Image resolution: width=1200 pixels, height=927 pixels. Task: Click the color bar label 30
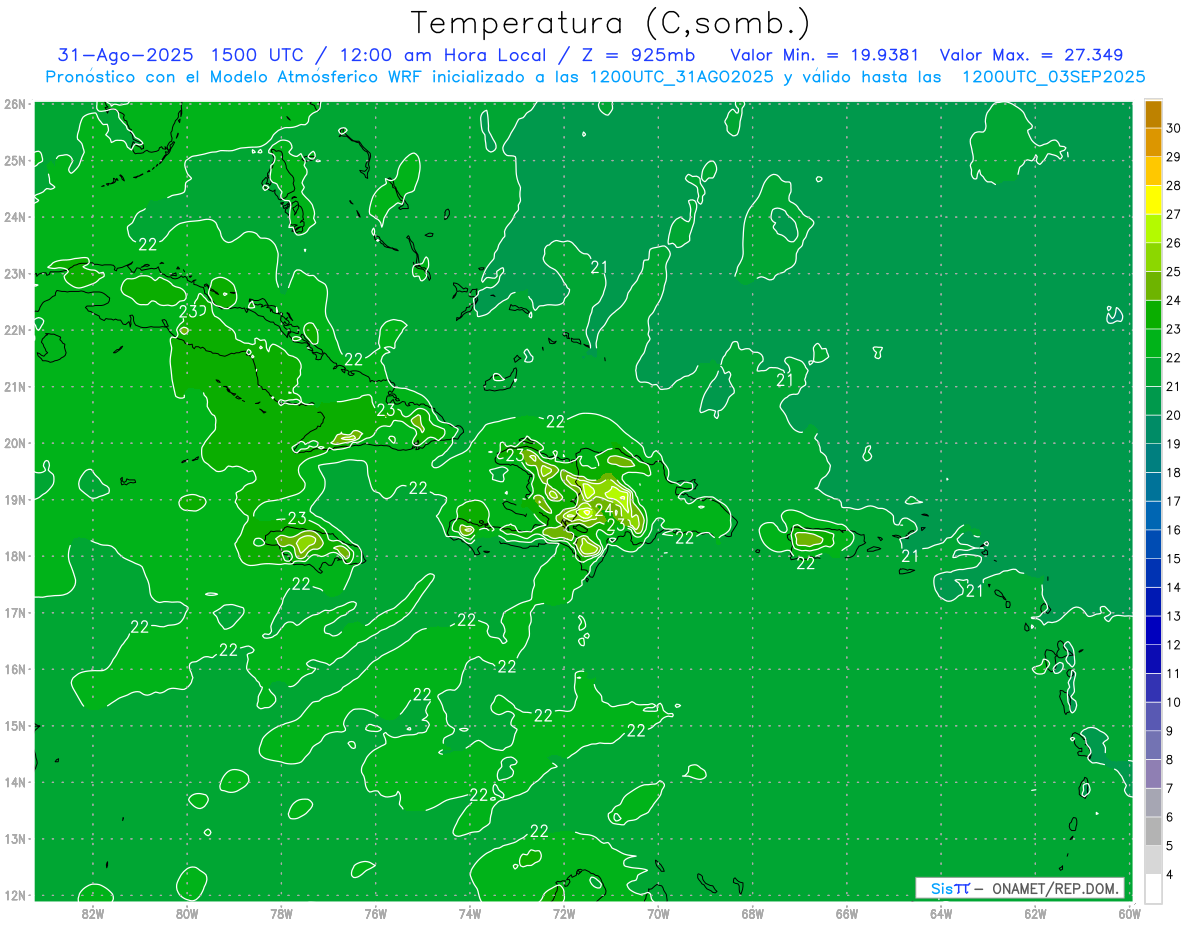(1173, 128)
